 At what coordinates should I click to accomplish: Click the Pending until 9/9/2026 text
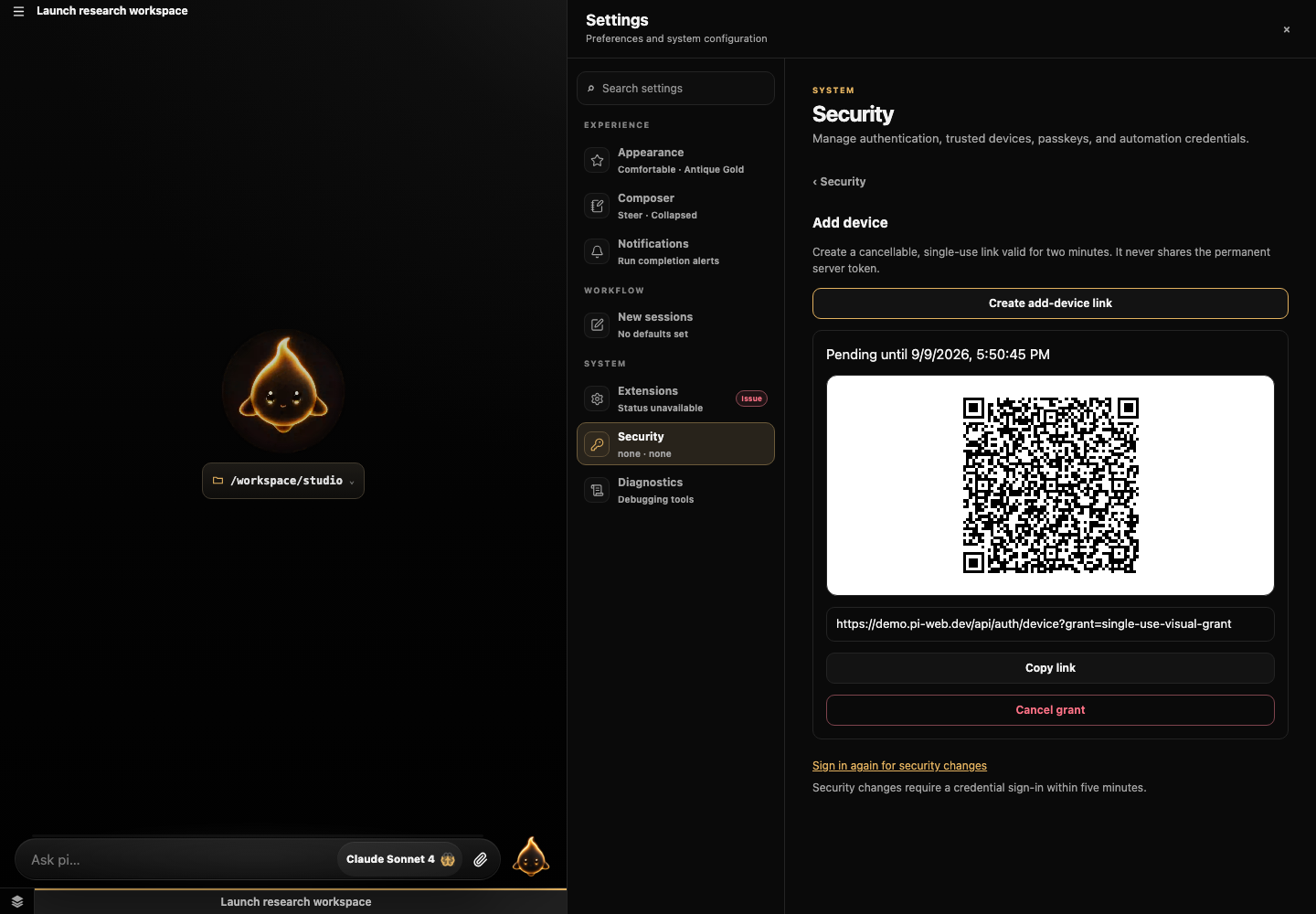pos(938,355)
